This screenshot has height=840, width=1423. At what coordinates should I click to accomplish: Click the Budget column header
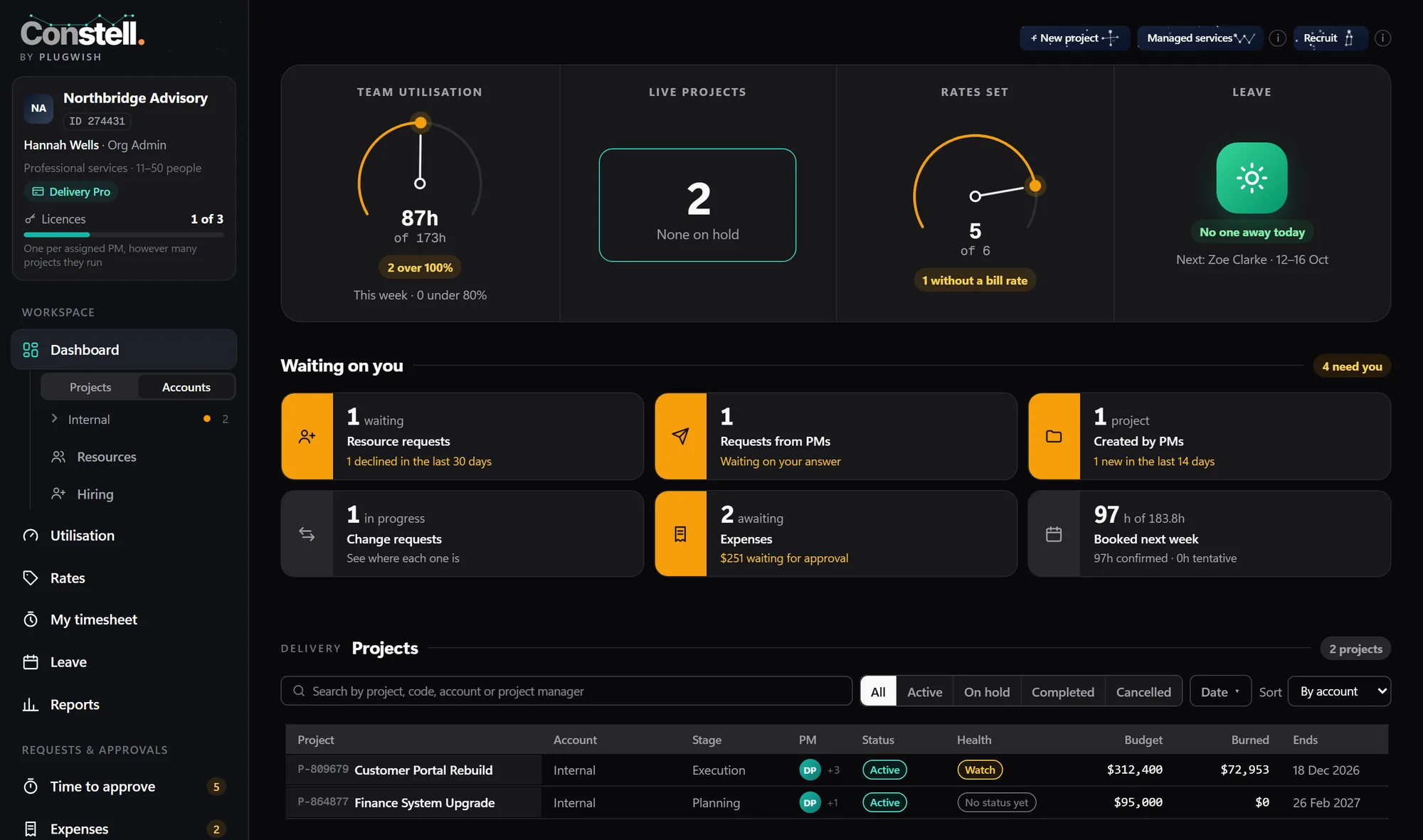tap(1143, 740)
